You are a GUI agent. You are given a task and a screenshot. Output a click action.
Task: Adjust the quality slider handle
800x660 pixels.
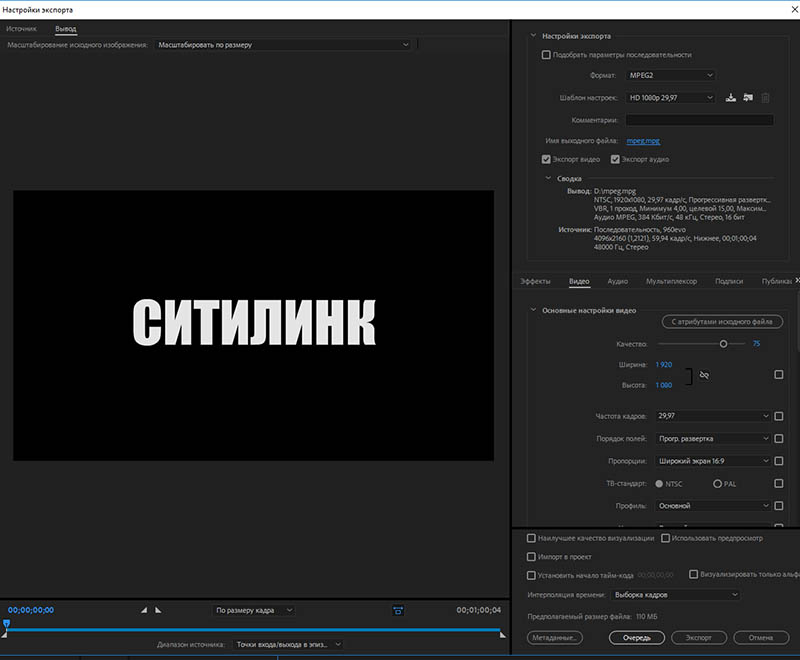tap(723, 344)
